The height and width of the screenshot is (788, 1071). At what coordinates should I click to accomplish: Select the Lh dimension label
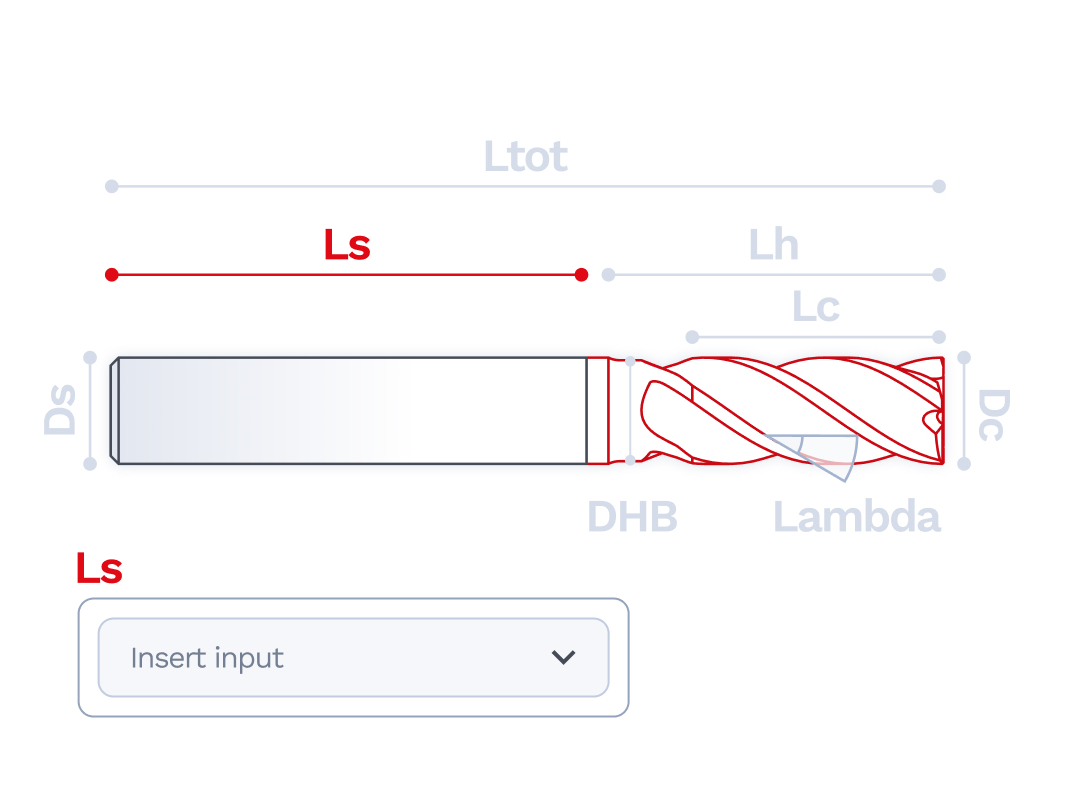point(773,244)
